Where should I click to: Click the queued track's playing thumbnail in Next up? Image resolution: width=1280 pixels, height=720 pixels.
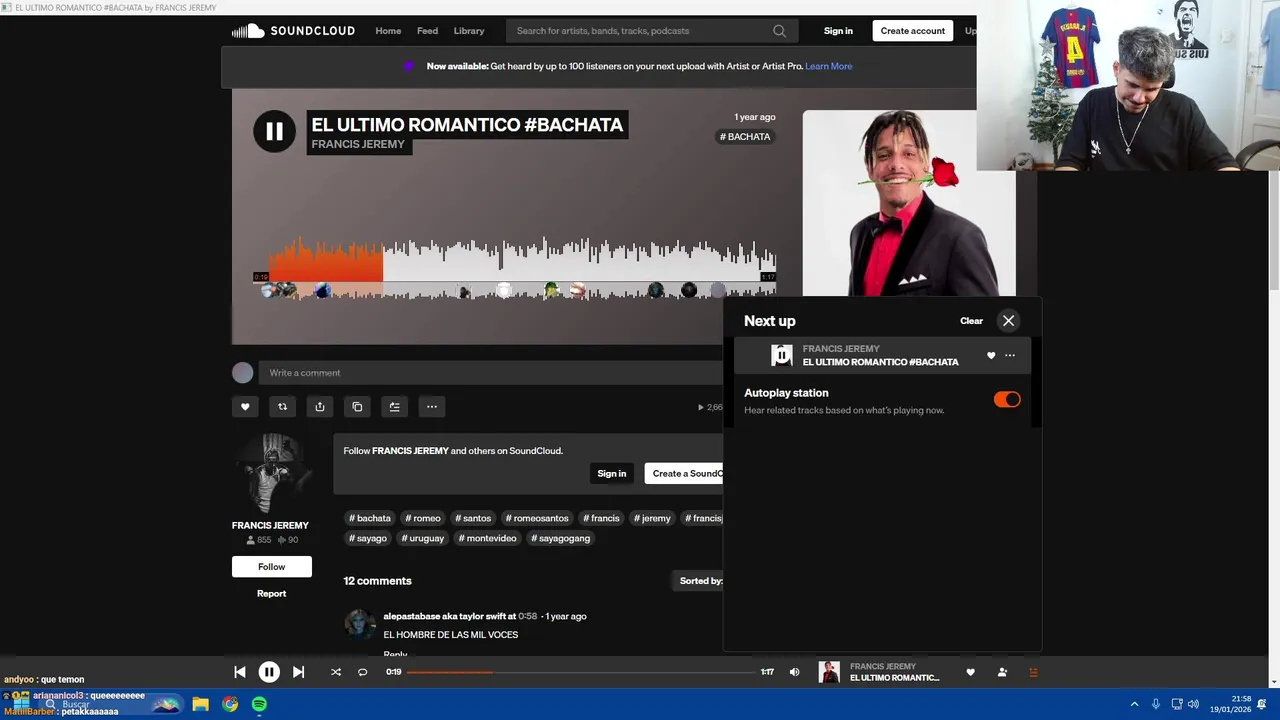click(x=782, y=355)
